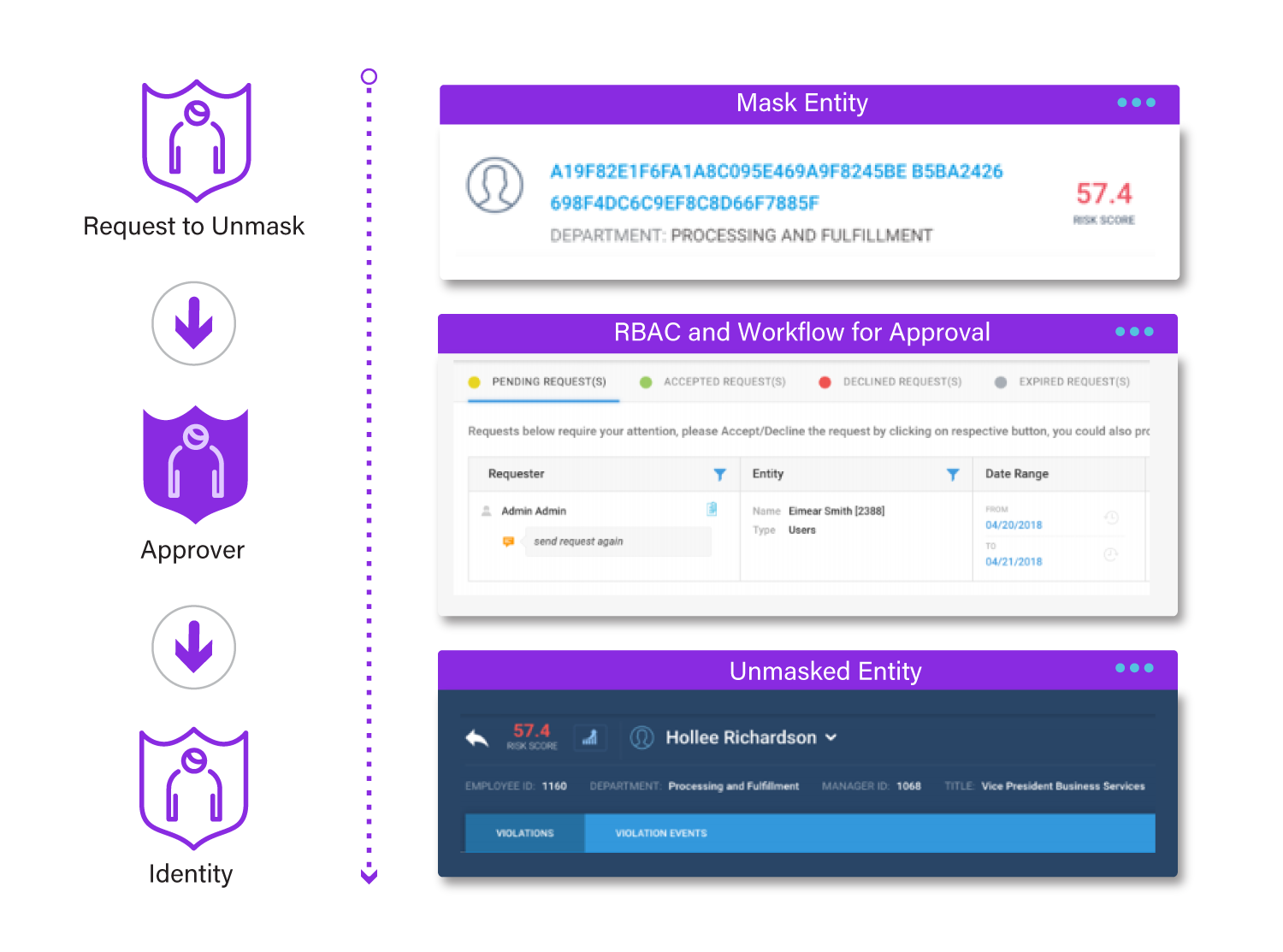The image size is (1283, 952).
Task: Click the Entity column filter icon
Action: point(952,475)
